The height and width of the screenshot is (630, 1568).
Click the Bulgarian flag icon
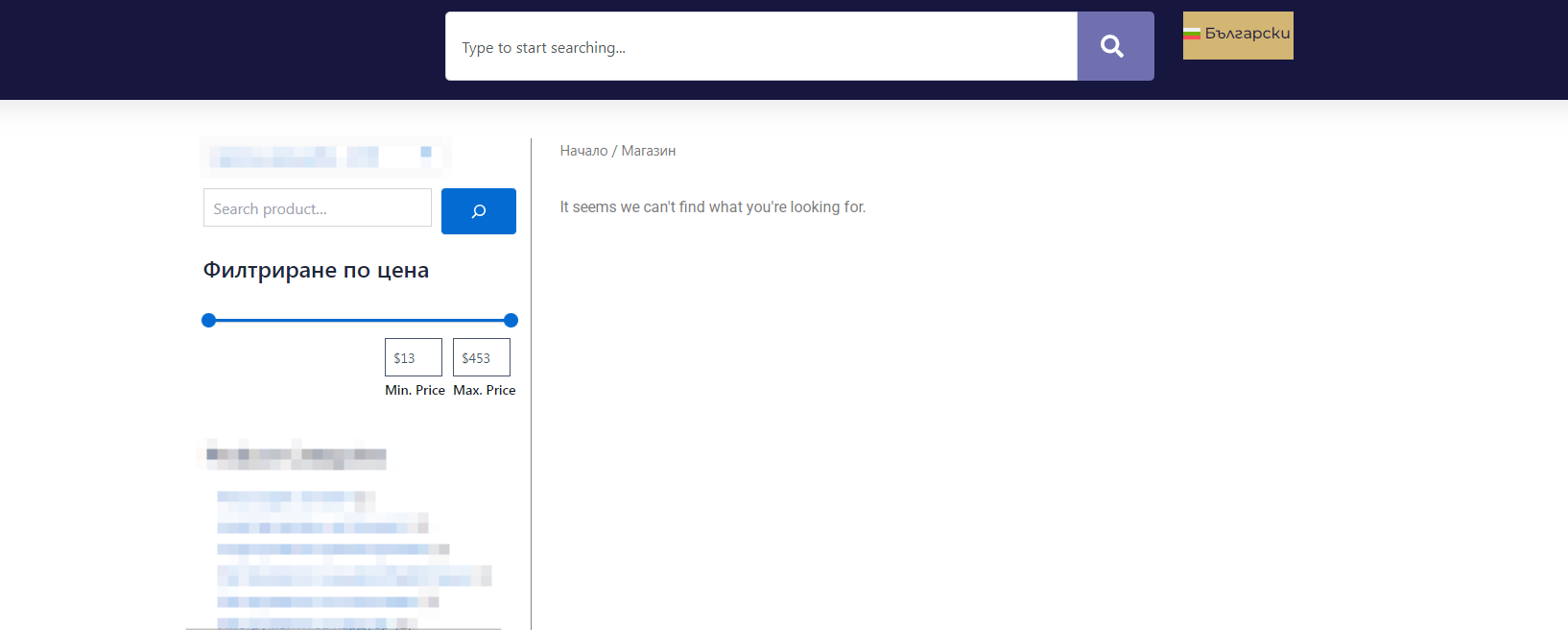(x=1193, y=34)
